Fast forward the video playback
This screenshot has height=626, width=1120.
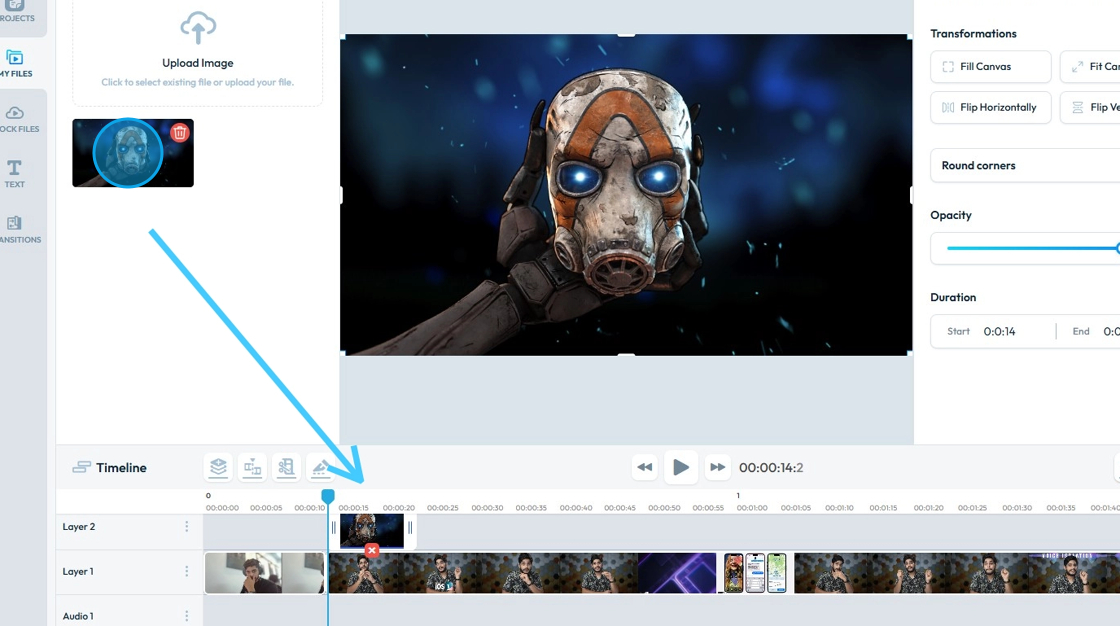[717, 467]
